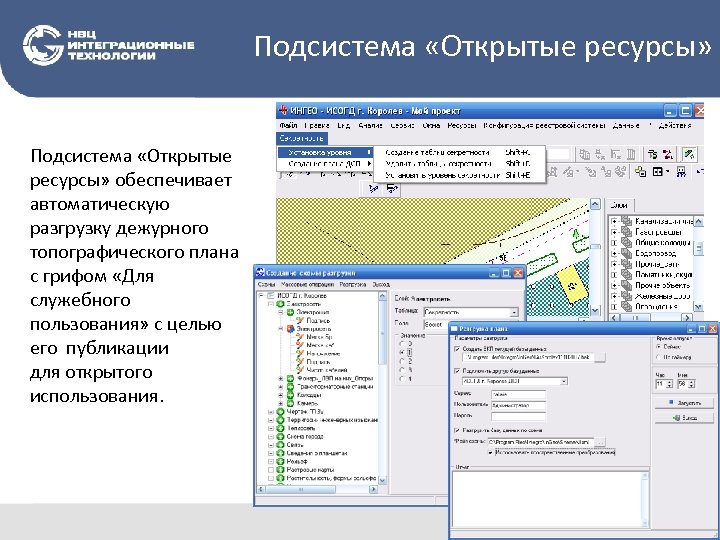Click the Канализация layer stack icon
Screen dimensions: 720x540
[x=626, y=221]
